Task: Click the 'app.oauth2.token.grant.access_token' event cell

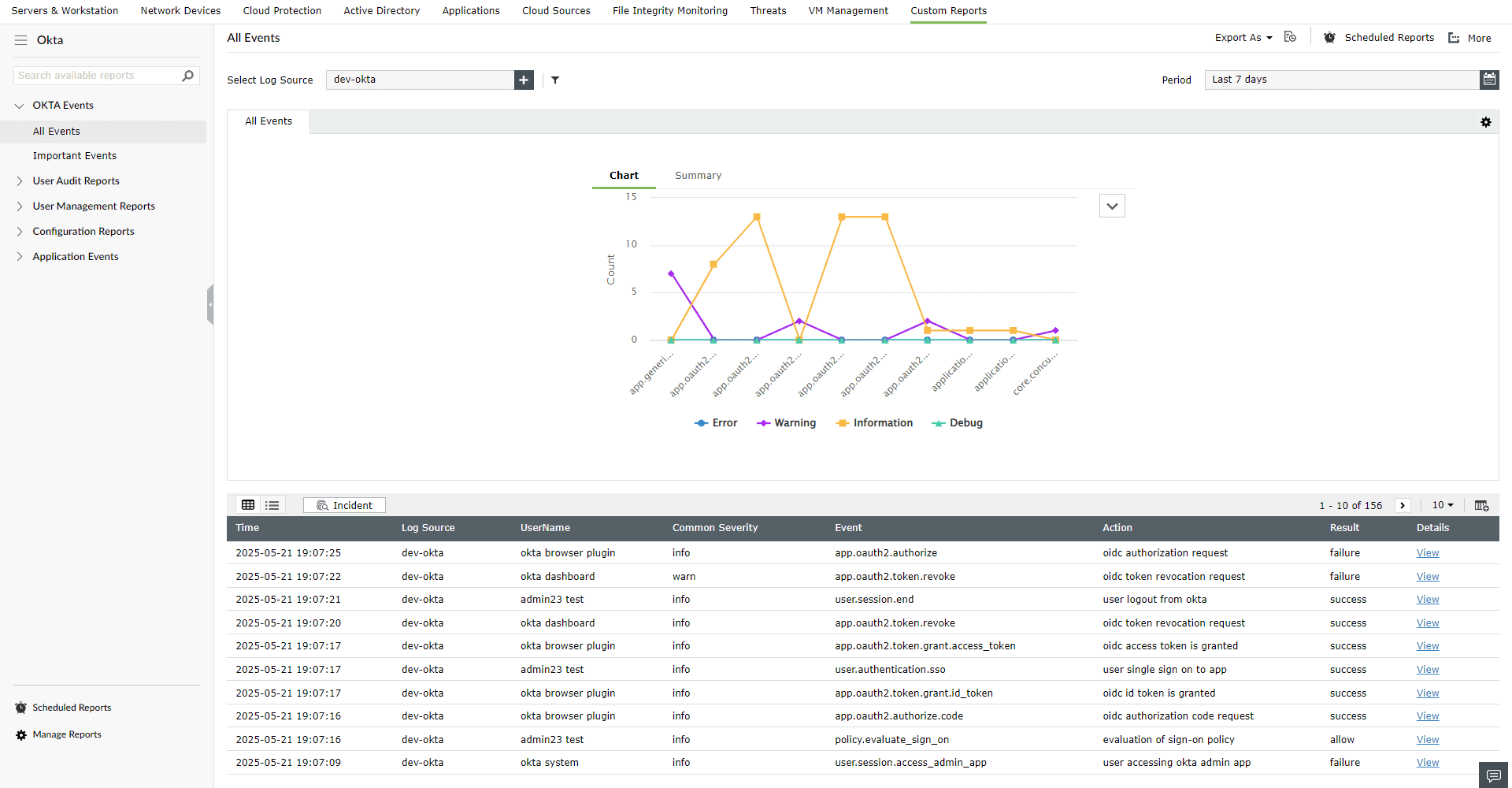Action: click(925, 646)
